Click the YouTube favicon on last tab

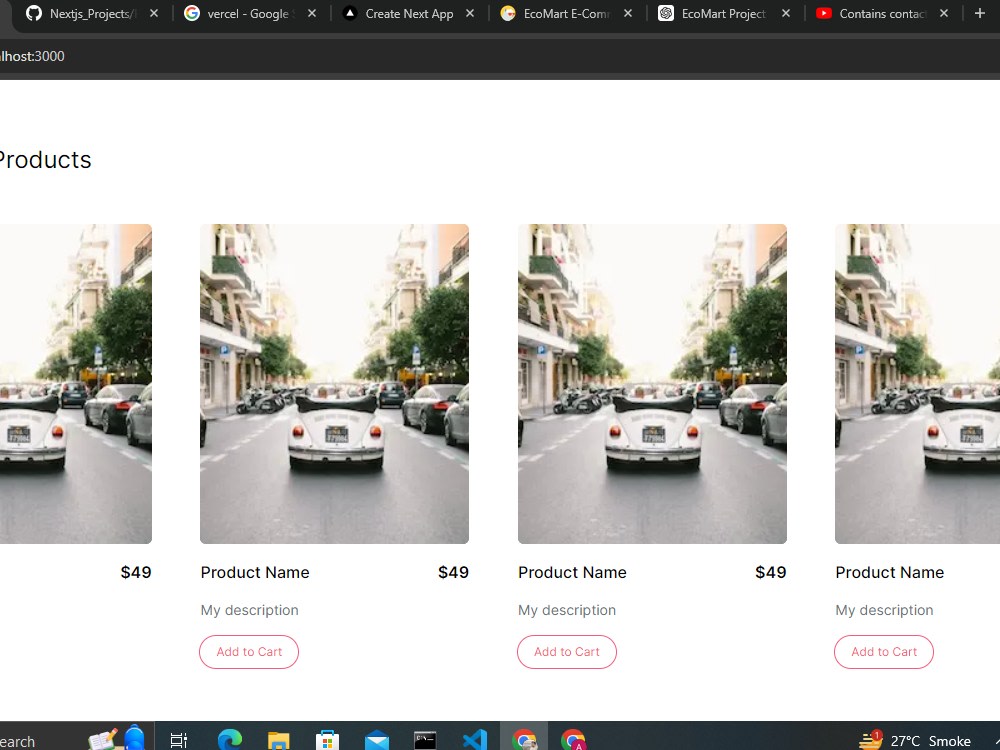(x=824, y=13)
